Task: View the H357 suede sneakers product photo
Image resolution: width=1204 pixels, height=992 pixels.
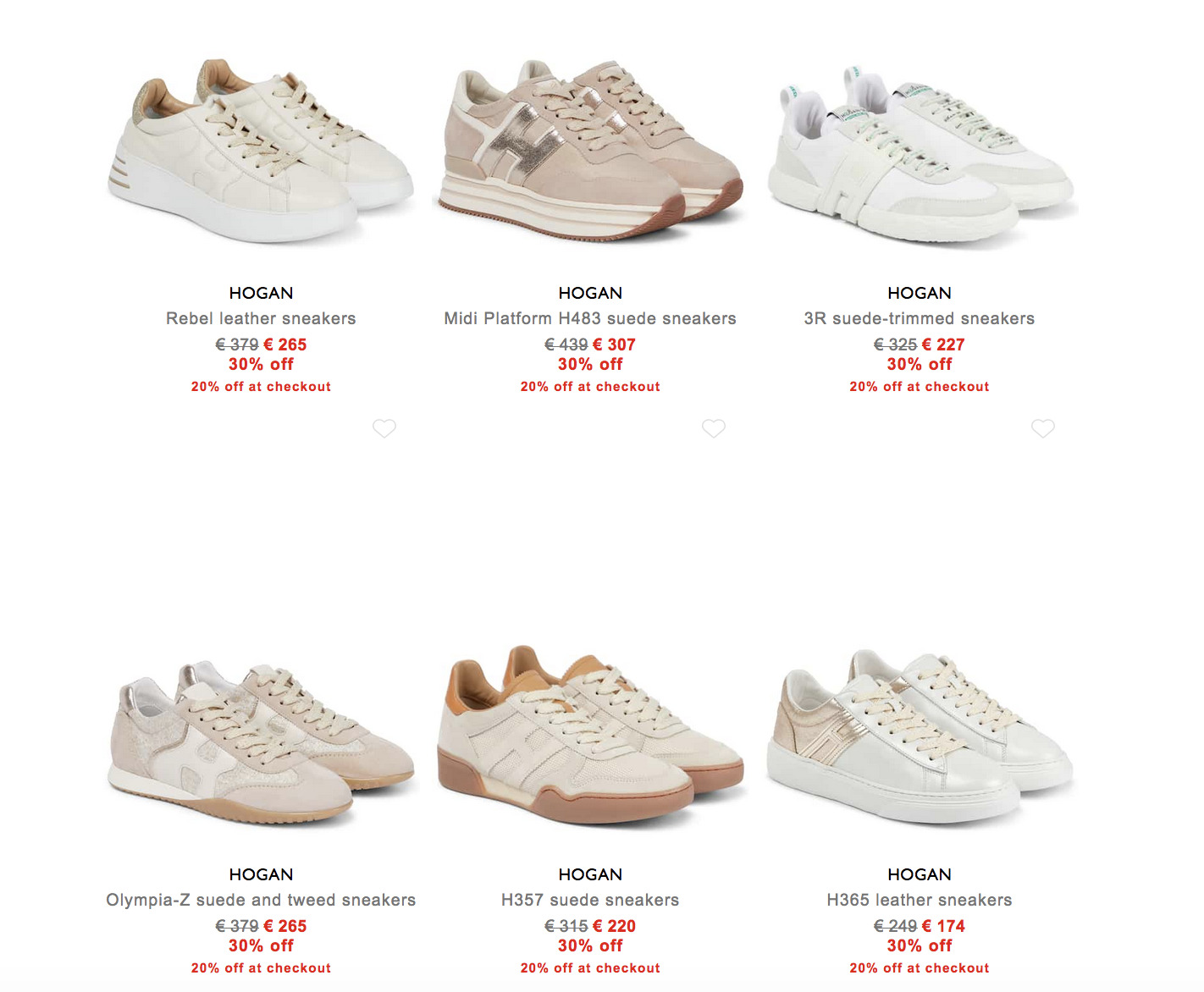Action: pos(590,735)
